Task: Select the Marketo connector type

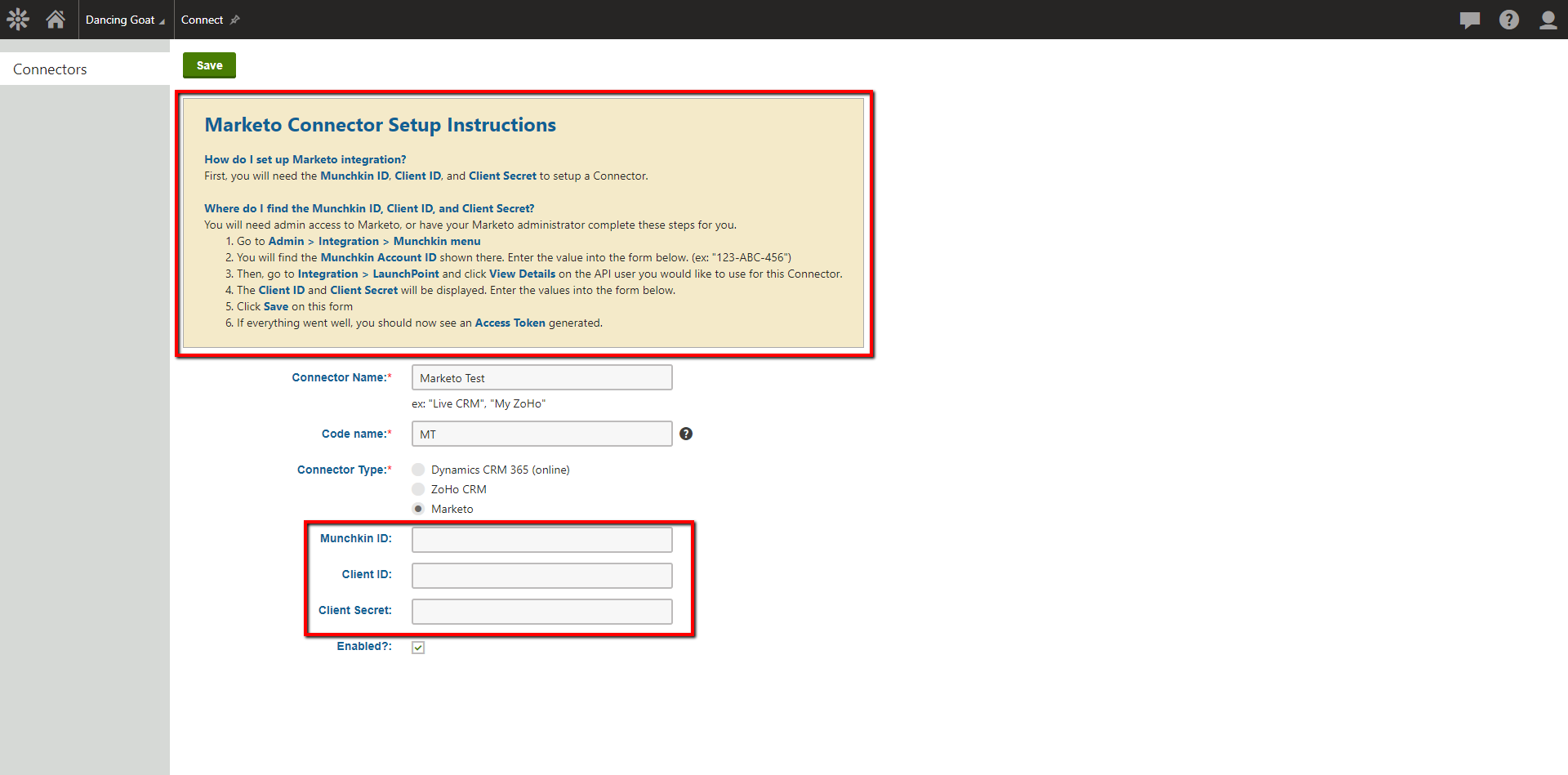Action: [418, 509]
